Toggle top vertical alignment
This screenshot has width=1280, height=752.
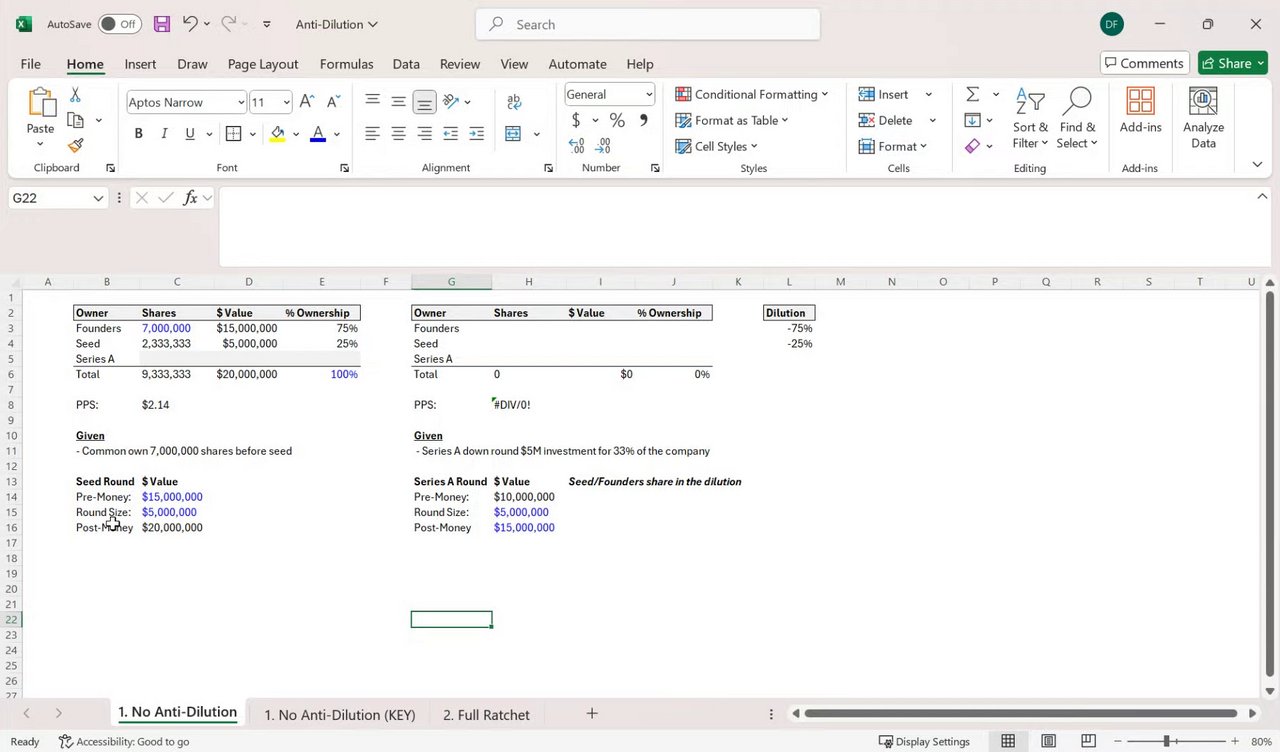tap(372, 102)
